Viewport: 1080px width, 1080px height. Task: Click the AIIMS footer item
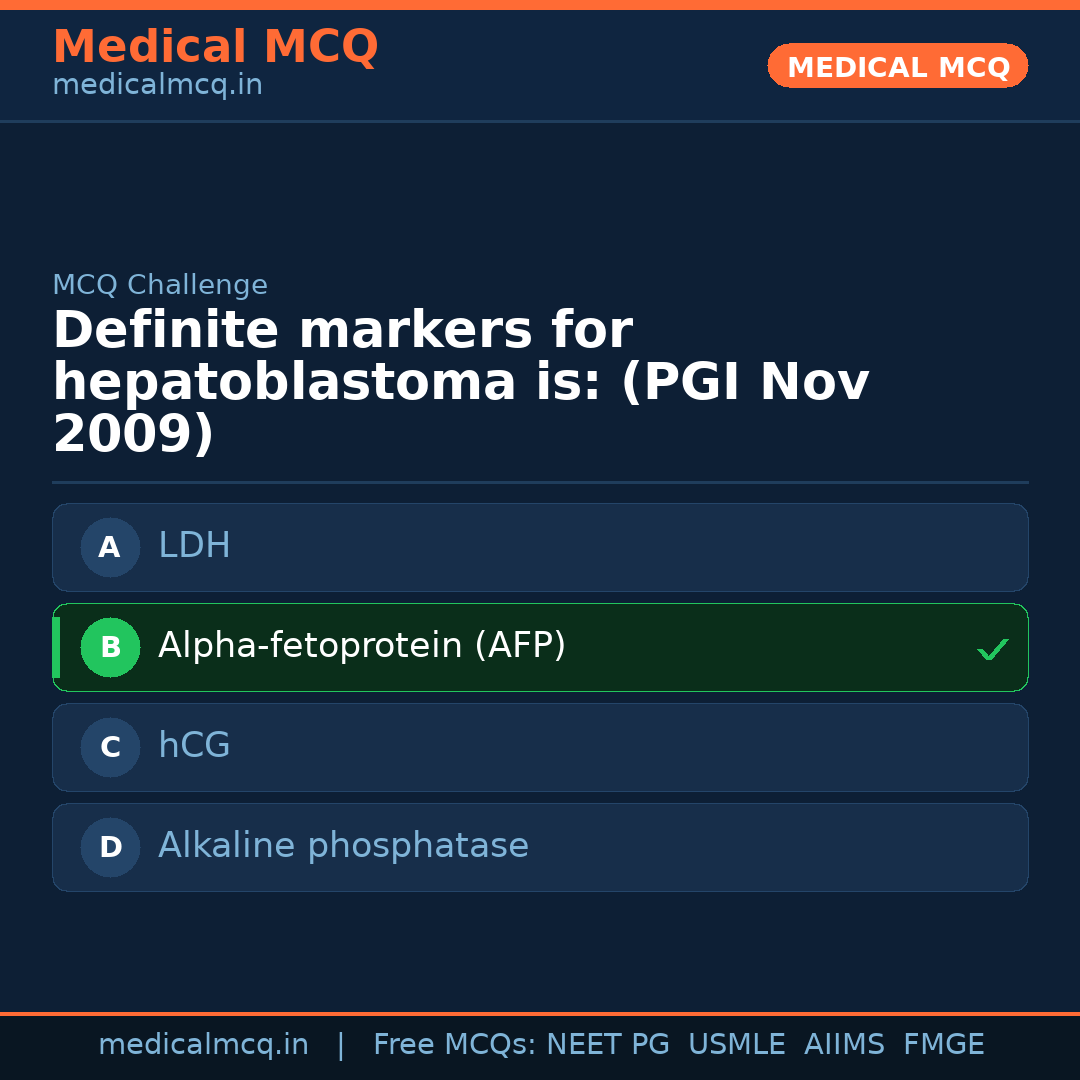coord(844,1045)
